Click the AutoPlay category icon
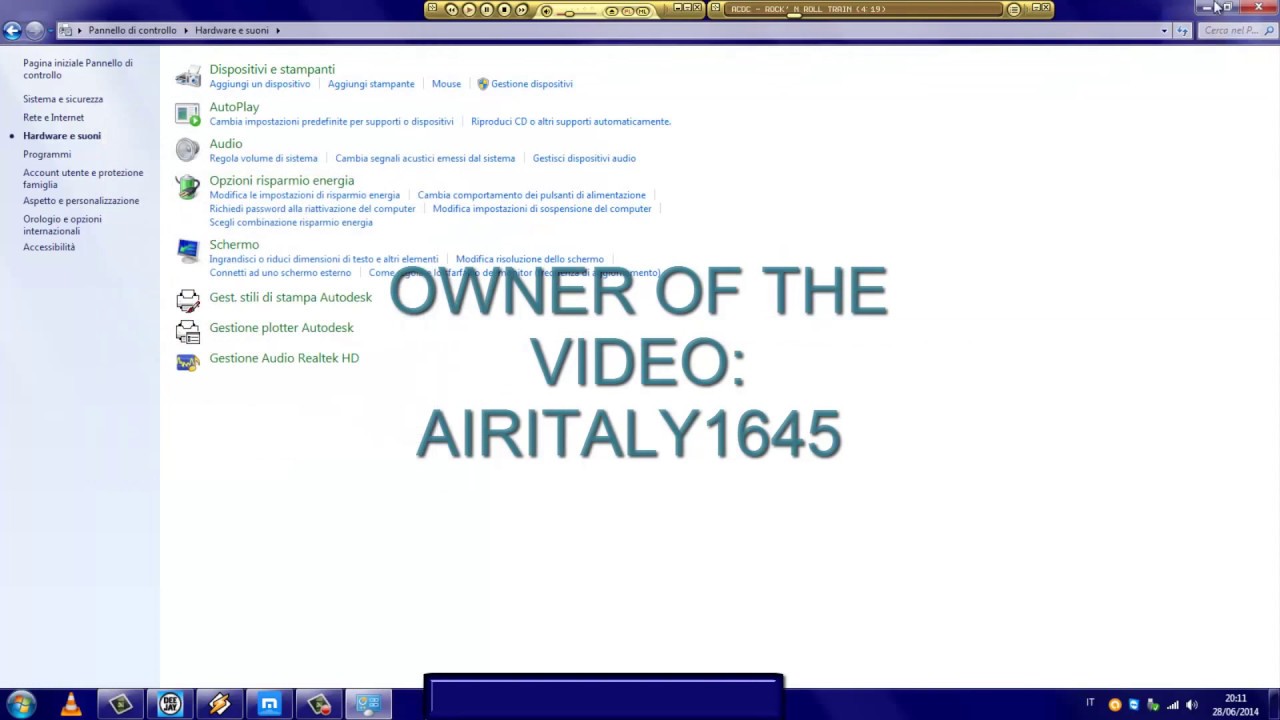This screenshot has width=1280, height=720. tap(188, 113)
